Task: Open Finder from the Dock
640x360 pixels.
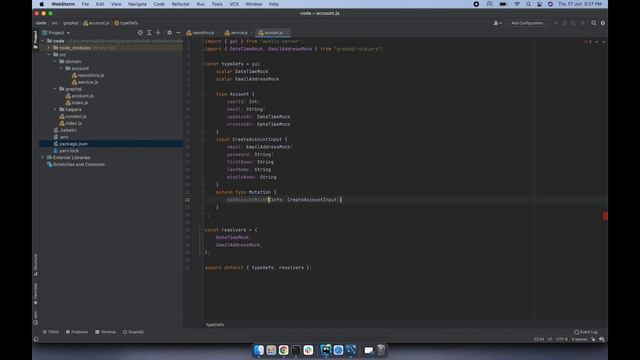Action: pos(259,350)
